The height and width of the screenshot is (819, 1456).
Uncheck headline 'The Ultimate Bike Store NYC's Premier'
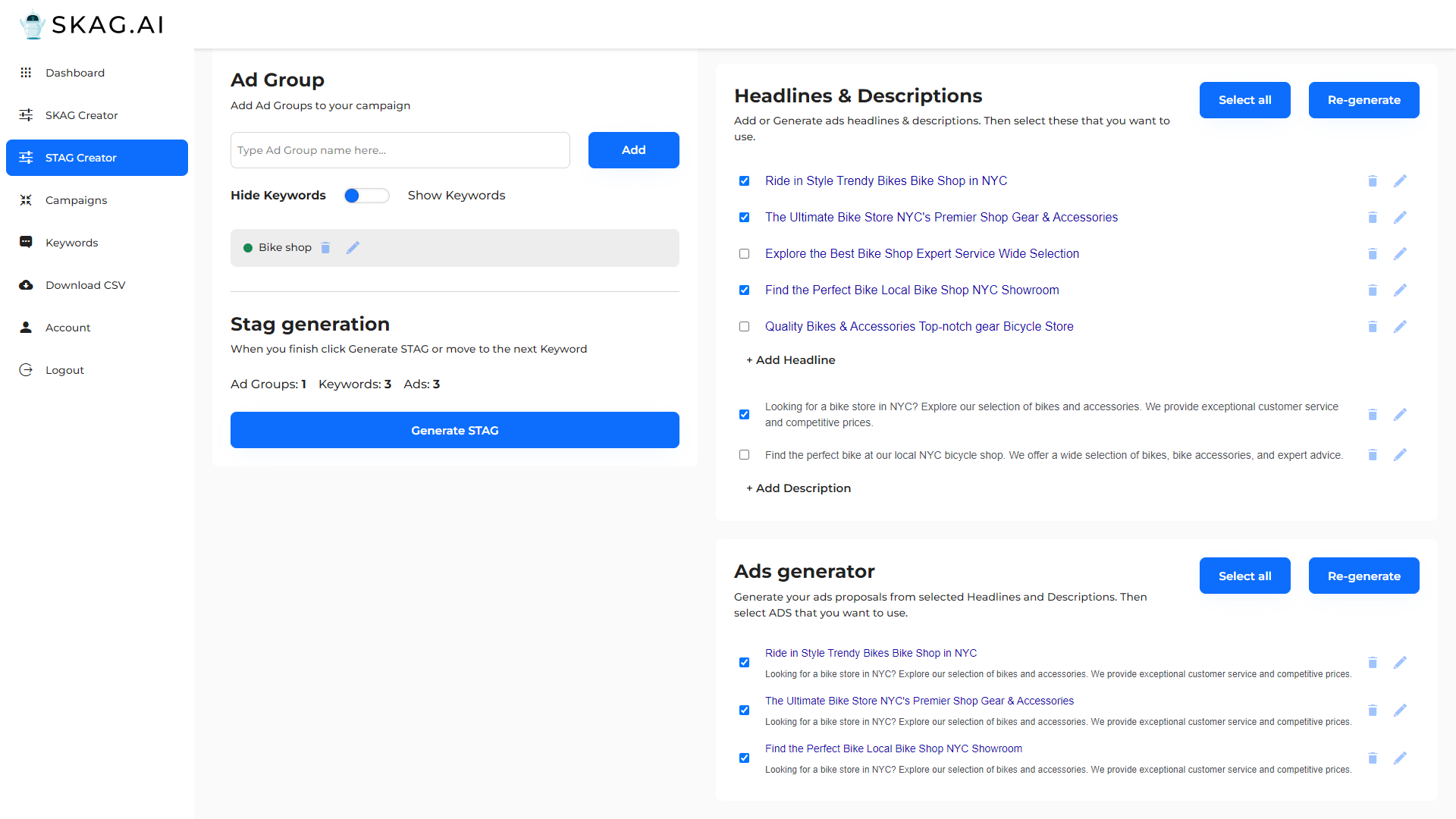(744, 218)
